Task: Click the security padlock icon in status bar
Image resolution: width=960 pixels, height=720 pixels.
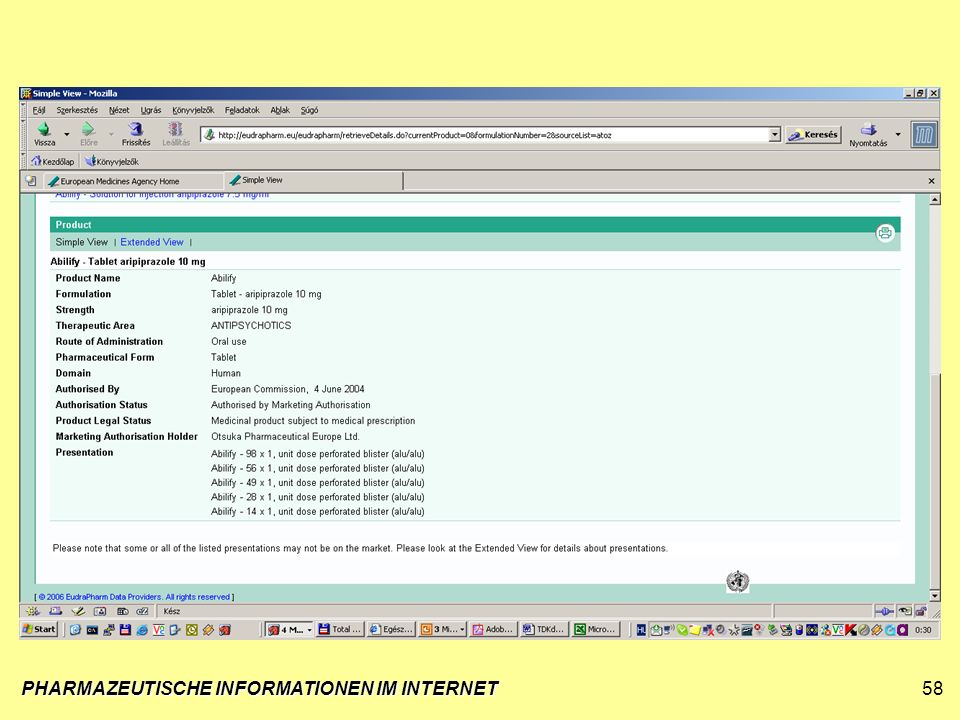Action: (921, 611)
